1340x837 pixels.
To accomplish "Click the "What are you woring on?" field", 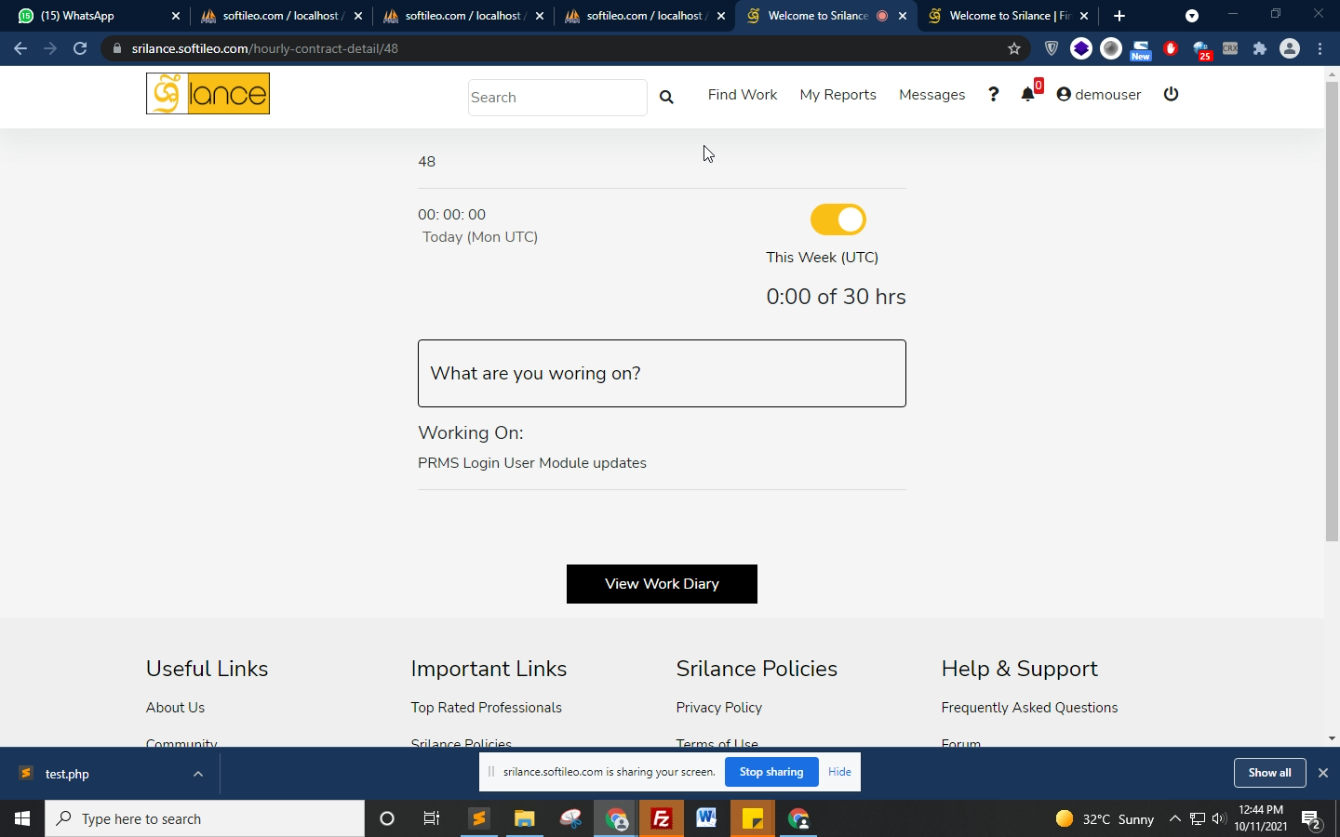I will pyautogui.click(x=662, y=373).
